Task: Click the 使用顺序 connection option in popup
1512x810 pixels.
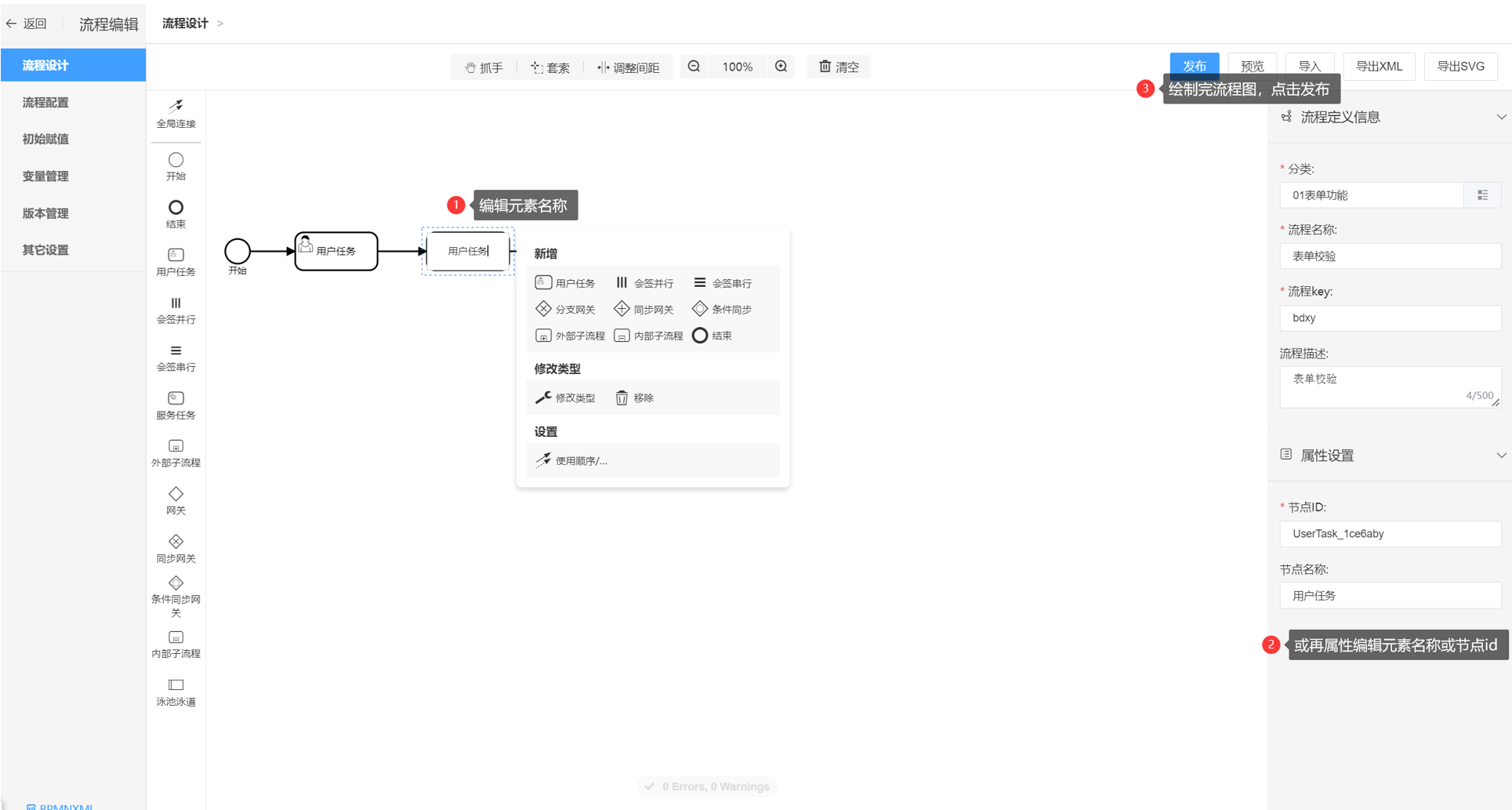Action: point(571,460)
